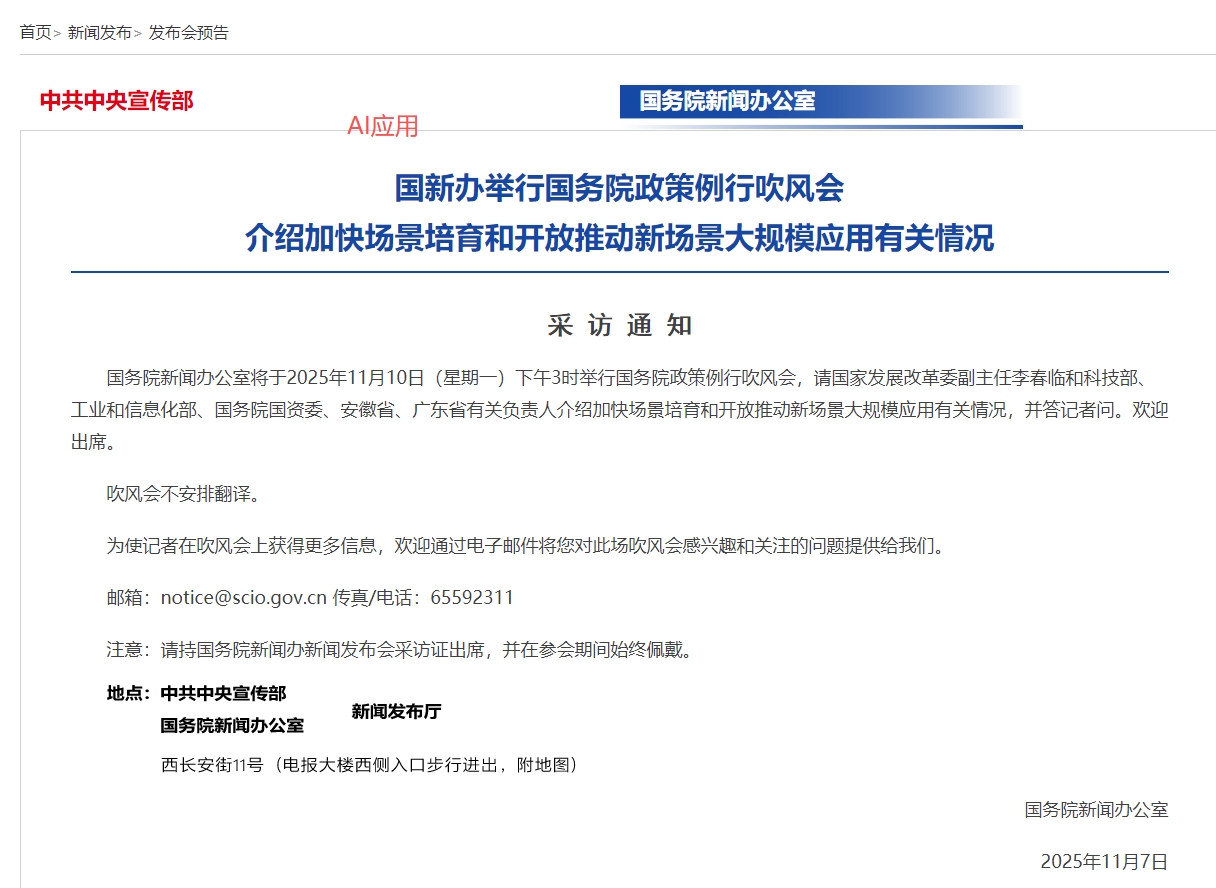Screen dimensions: 1216x888
Task: Click the paragraph line starting 工业和信息化部
Action: [x=619, y=410]
